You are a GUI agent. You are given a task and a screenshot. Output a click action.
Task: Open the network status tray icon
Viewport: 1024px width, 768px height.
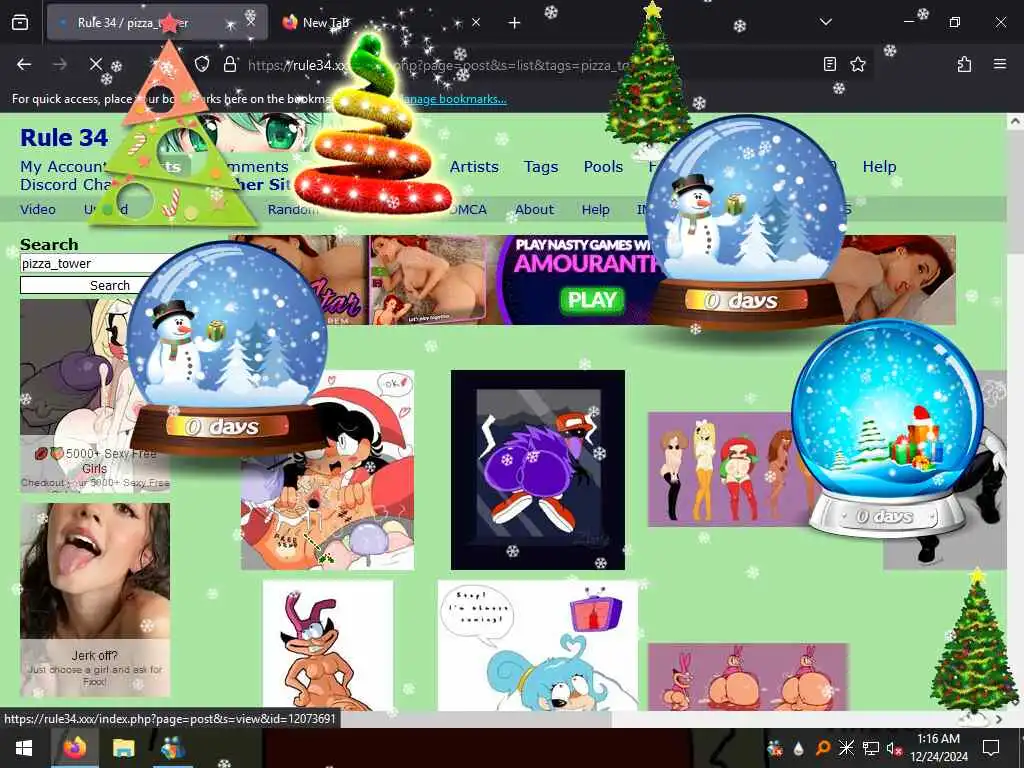click(871, 748)
